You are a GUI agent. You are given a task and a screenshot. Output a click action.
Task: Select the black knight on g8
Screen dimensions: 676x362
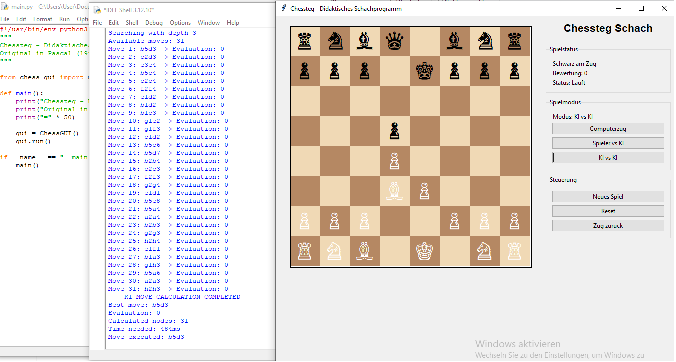[x=485, y=42]
